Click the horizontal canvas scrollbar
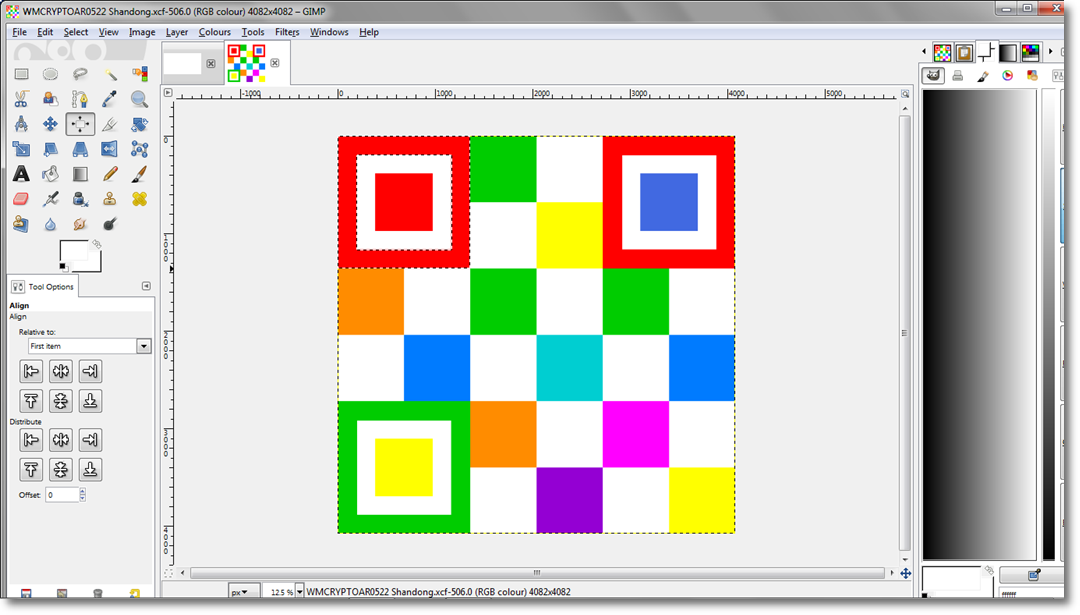The height and width of the screenshot is (615, 1080). click(537, 573)
